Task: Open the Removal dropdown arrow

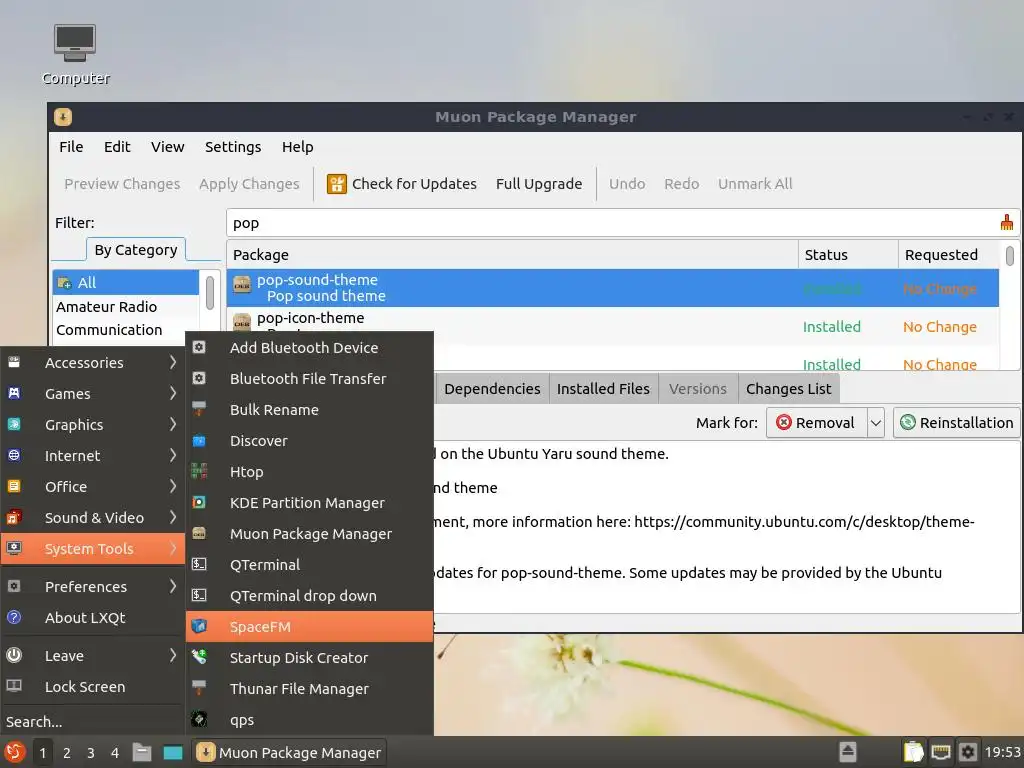Action: click(876, 423)
